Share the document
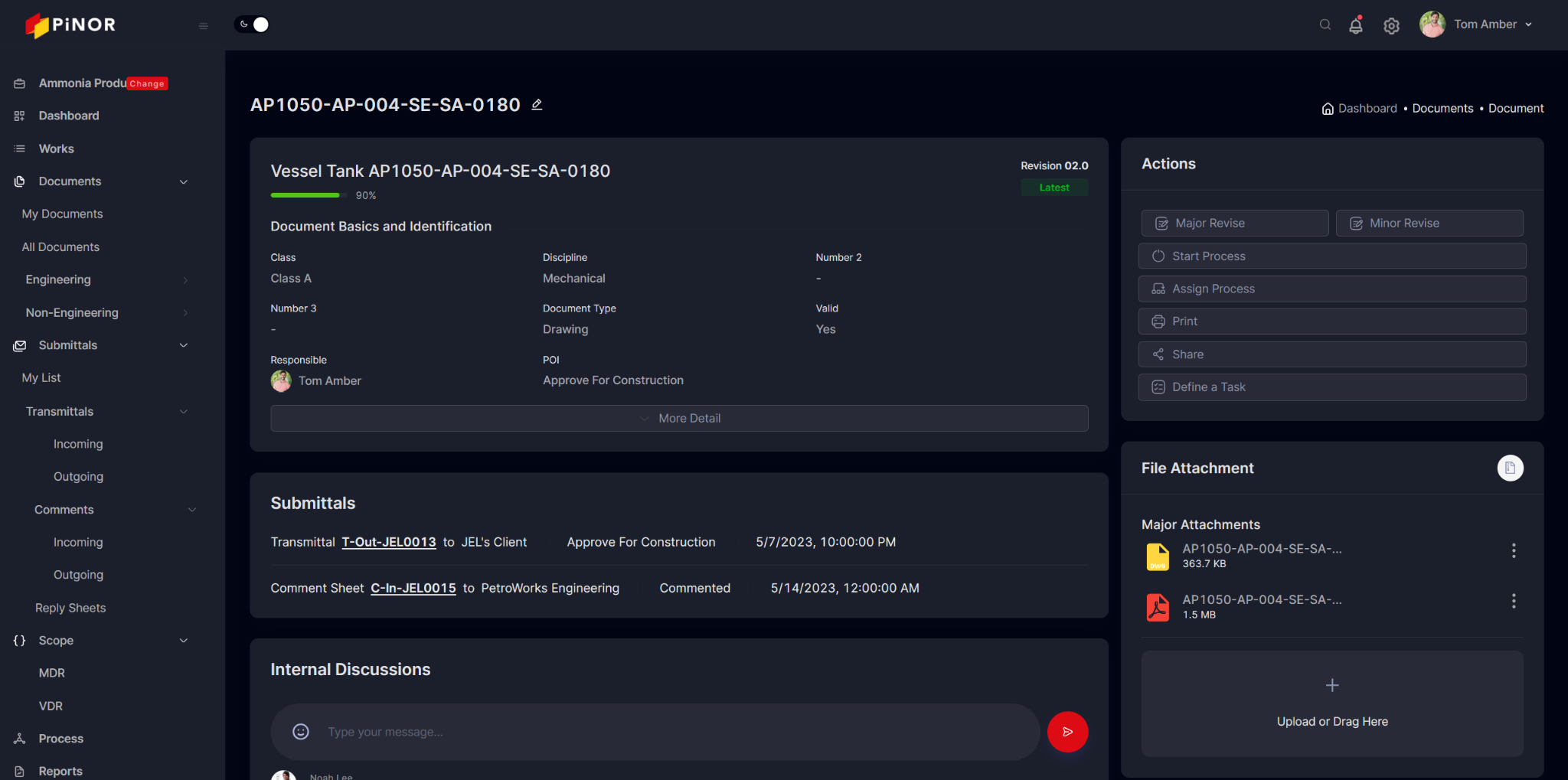 1332,354
